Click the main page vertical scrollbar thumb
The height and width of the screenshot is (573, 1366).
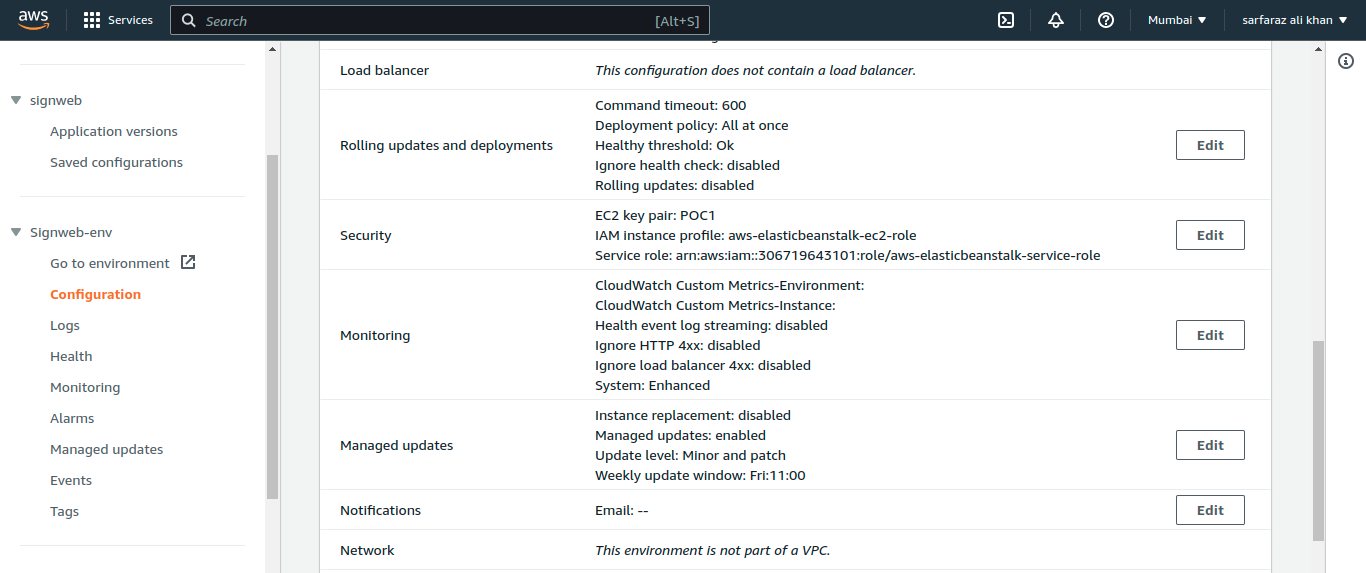[1318, 440]
